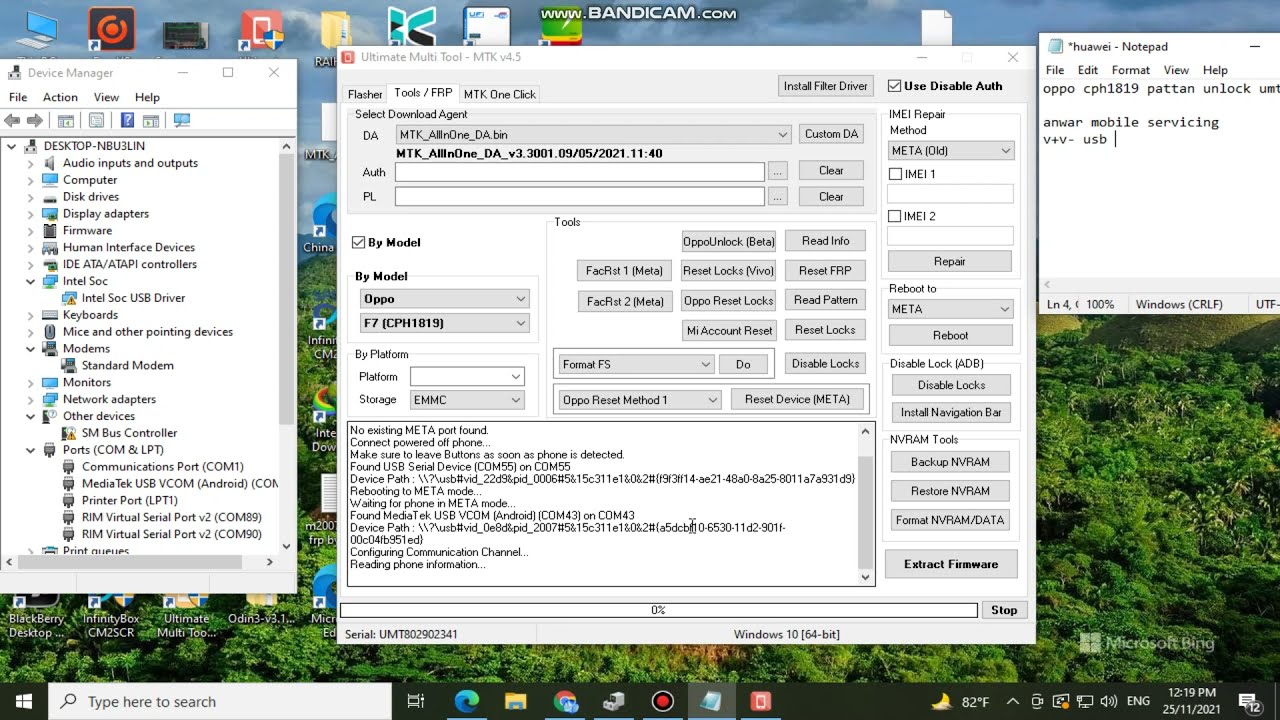This screenshot has height=720, width=1280.
Task: Launch Microsoft Edge from the taskbar
Action: pos(467,701)
